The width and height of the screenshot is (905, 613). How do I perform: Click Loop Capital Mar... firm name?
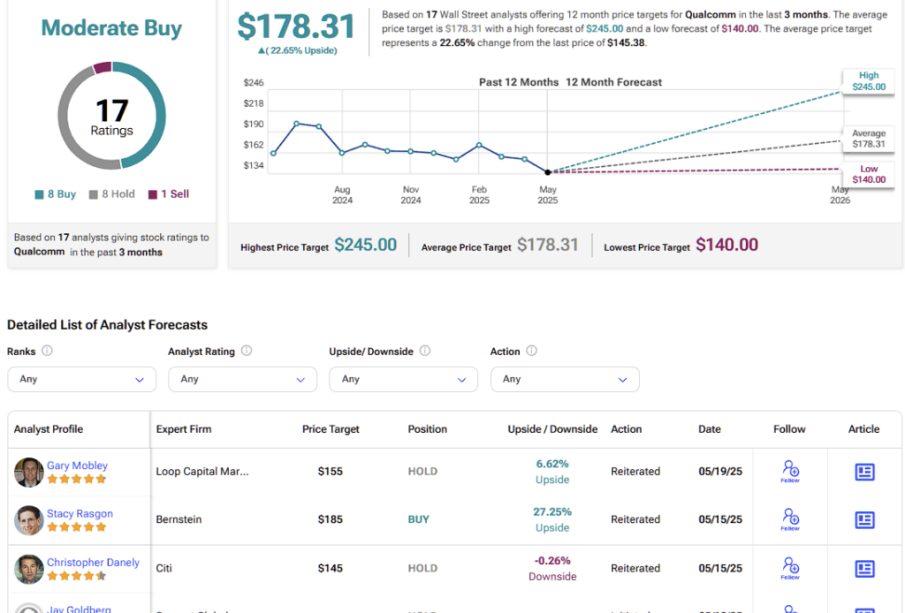tap(202, 471)
